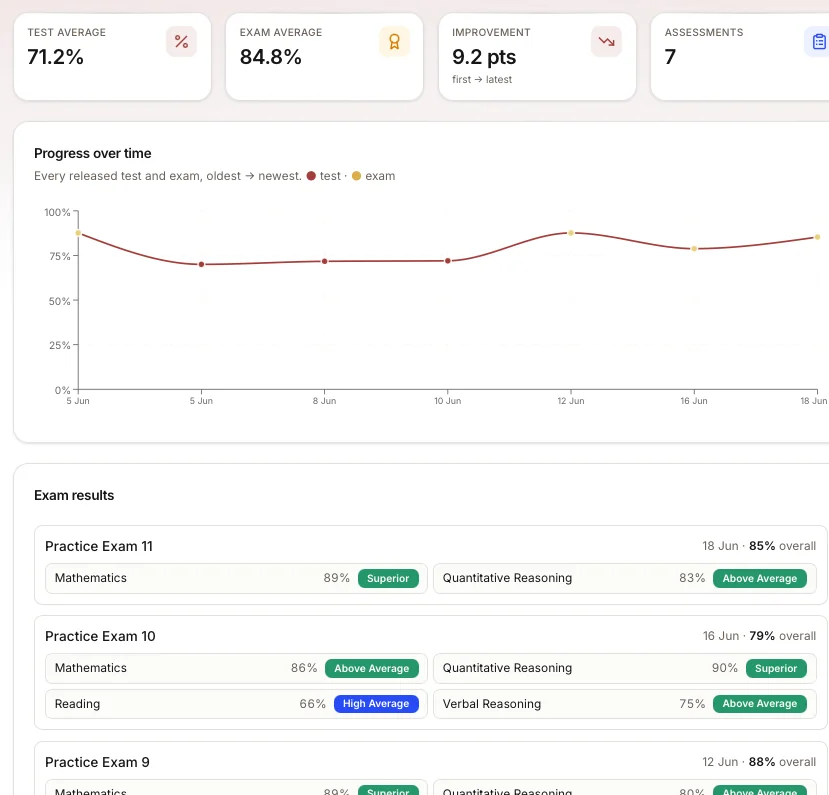This screenshot has height=795, width=829.
Task: Click Superior badge for Practice Exam 10 Quantitative Reasoning
Action: pyautogui.click(x=776, y=668)
